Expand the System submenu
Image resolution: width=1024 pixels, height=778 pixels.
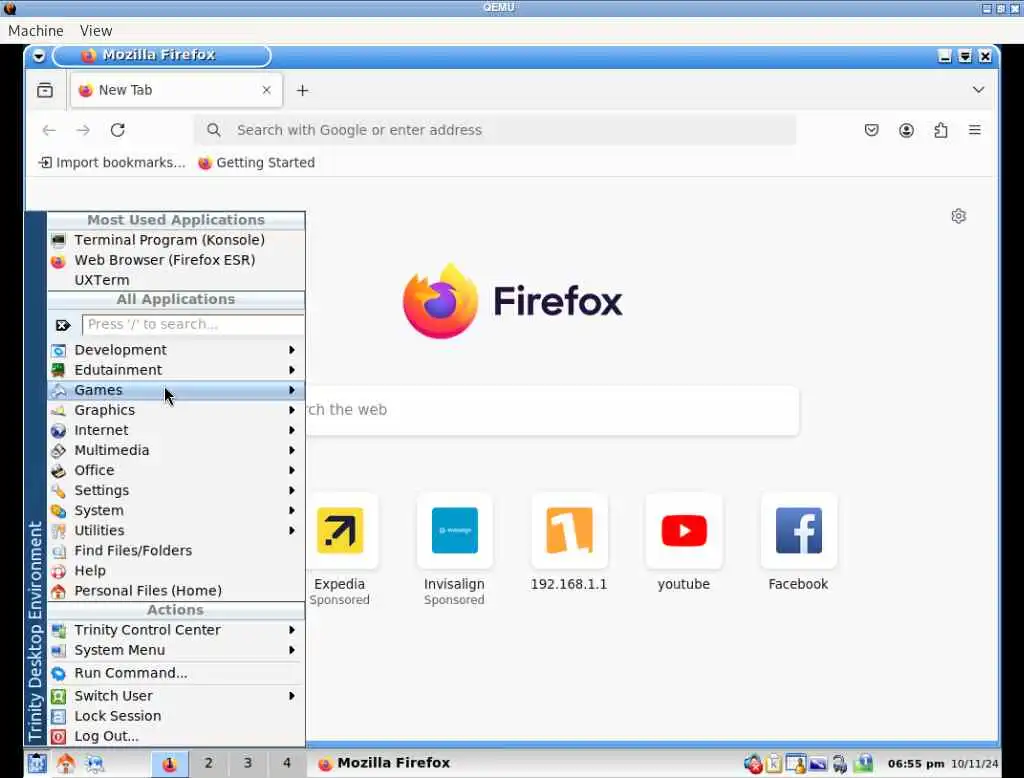(175, 510)
